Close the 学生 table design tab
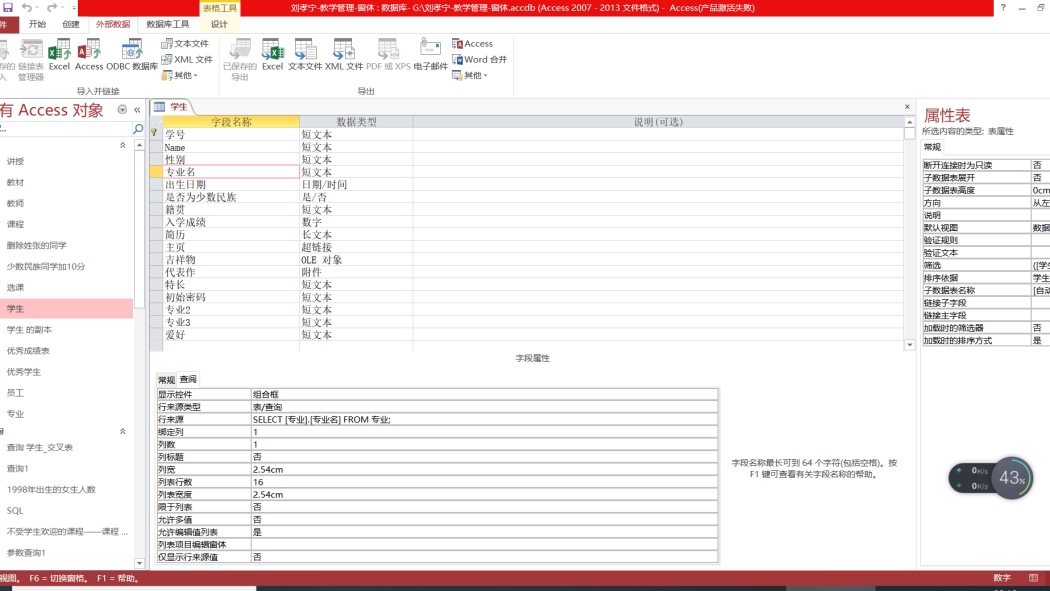The image size is (1050, 591). pos(907,106)
